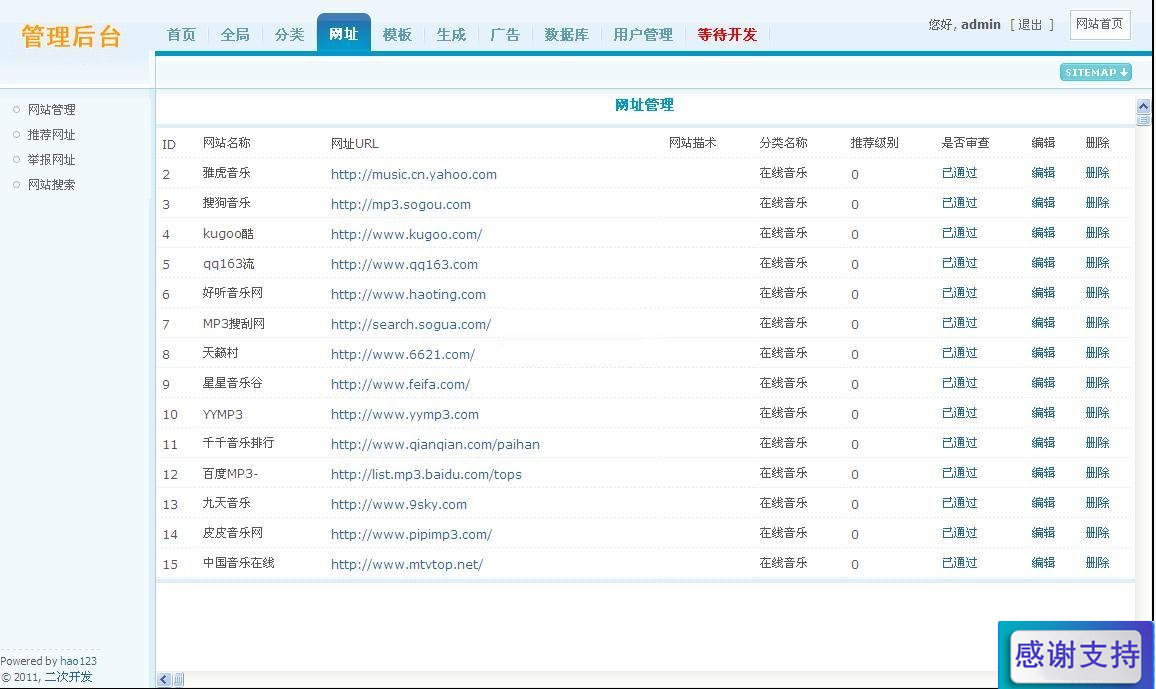Expand the SITEMAP button
1156x689 pixels.
point(1096,72)
